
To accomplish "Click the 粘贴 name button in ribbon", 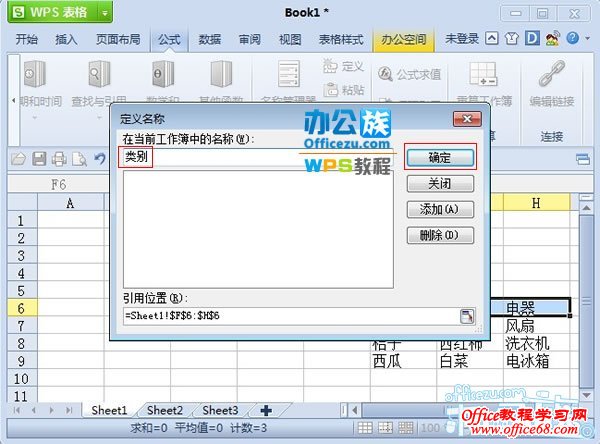I will tap(343, 90).
